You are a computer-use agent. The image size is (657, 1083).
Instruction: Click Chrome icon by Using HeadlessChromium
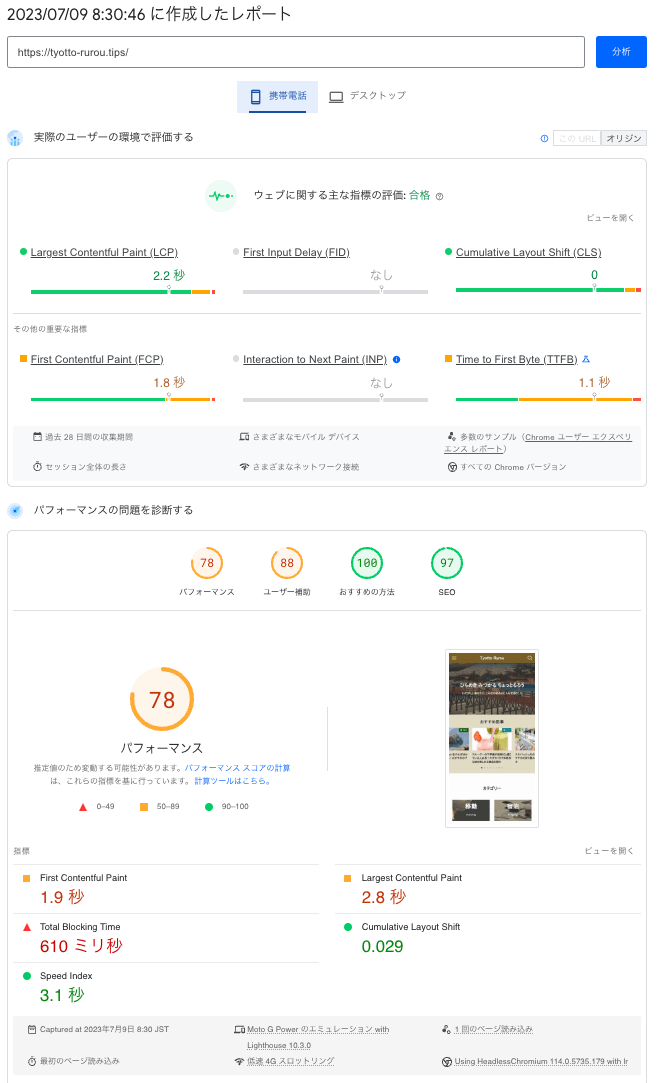click(x=447, y=1062)
